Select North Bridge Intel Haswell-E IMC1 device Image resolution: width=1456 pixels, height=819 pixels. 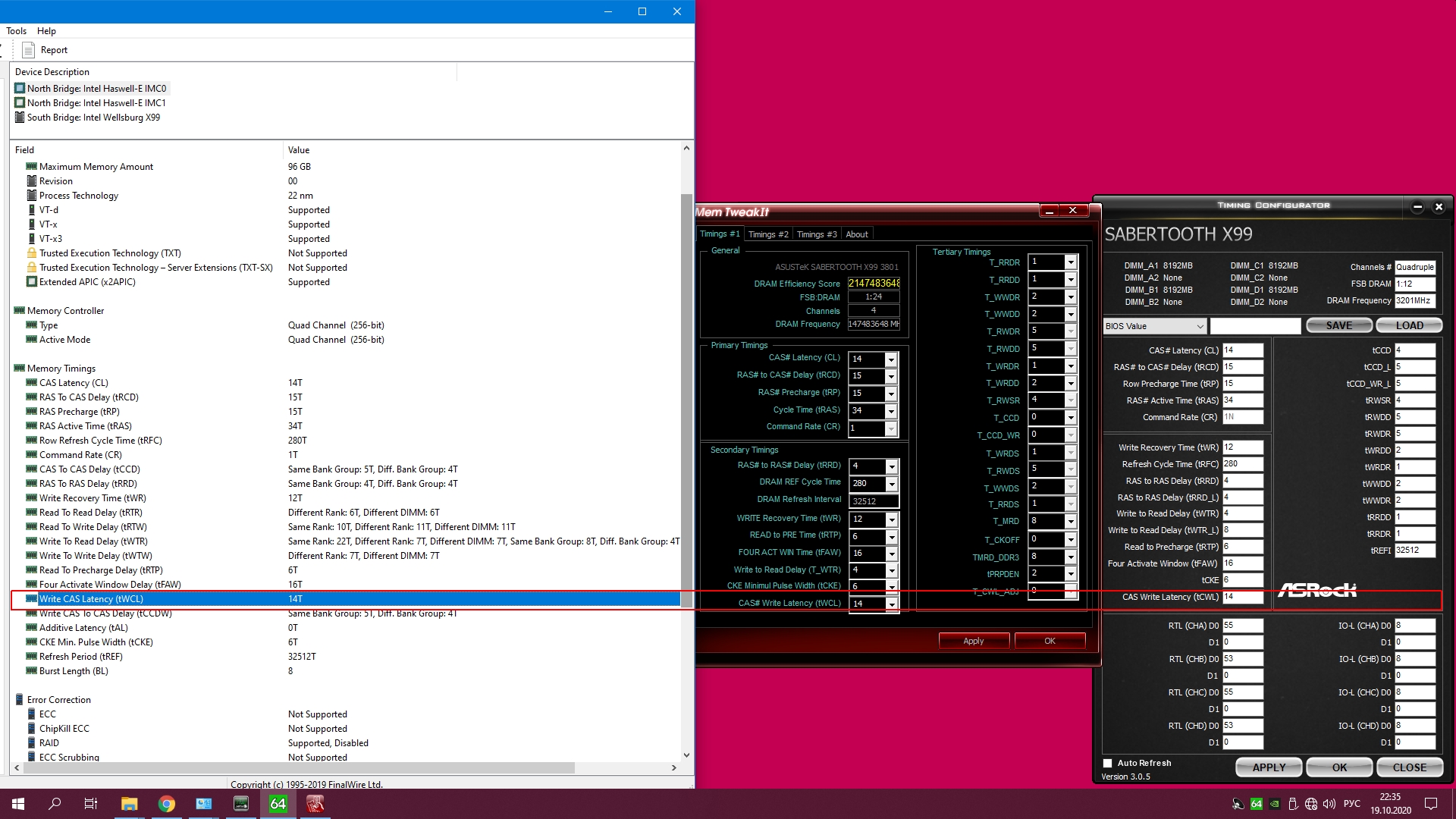(x=96, y=103)
